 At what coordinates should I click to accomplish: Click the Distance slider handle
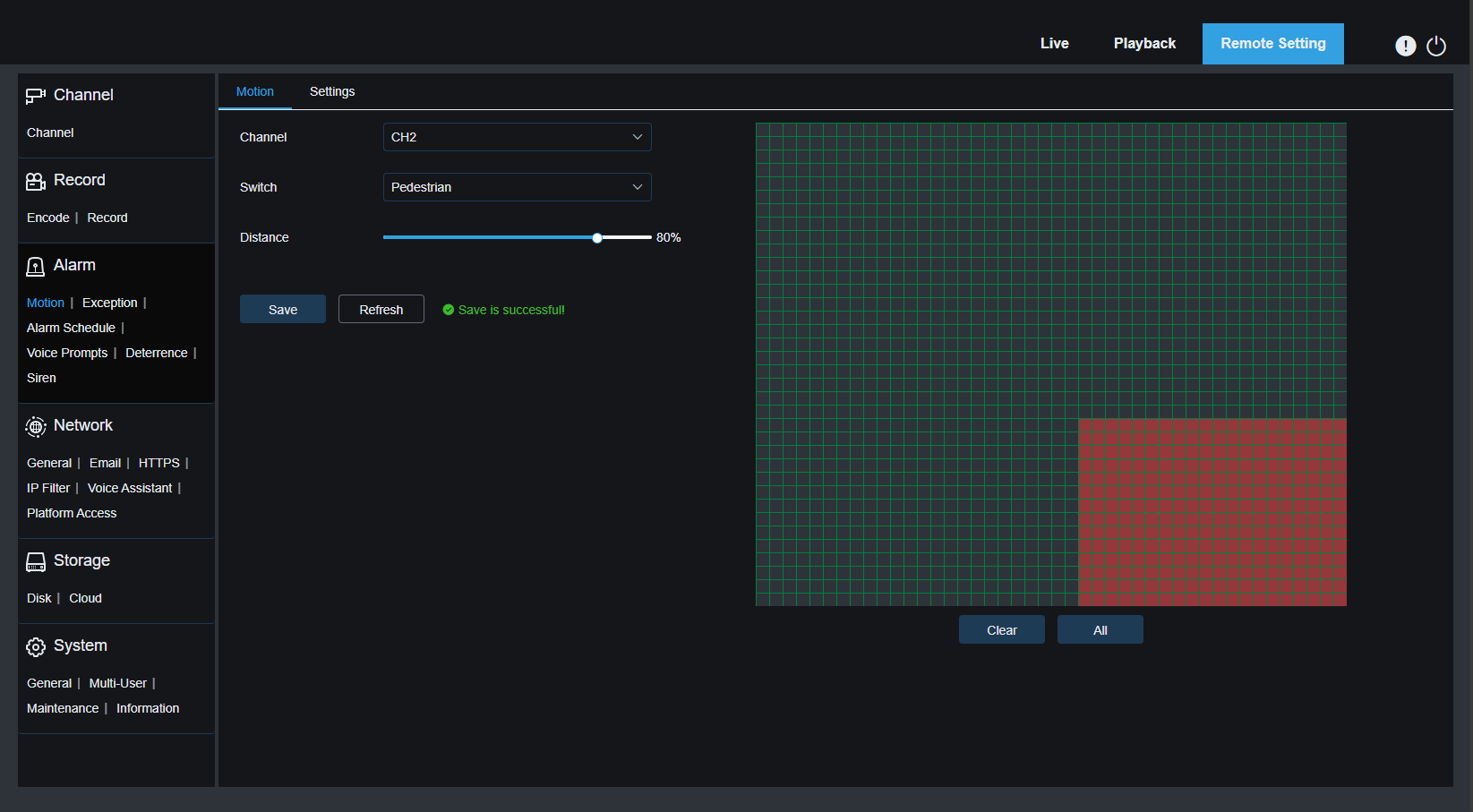[x=597, y=237]
